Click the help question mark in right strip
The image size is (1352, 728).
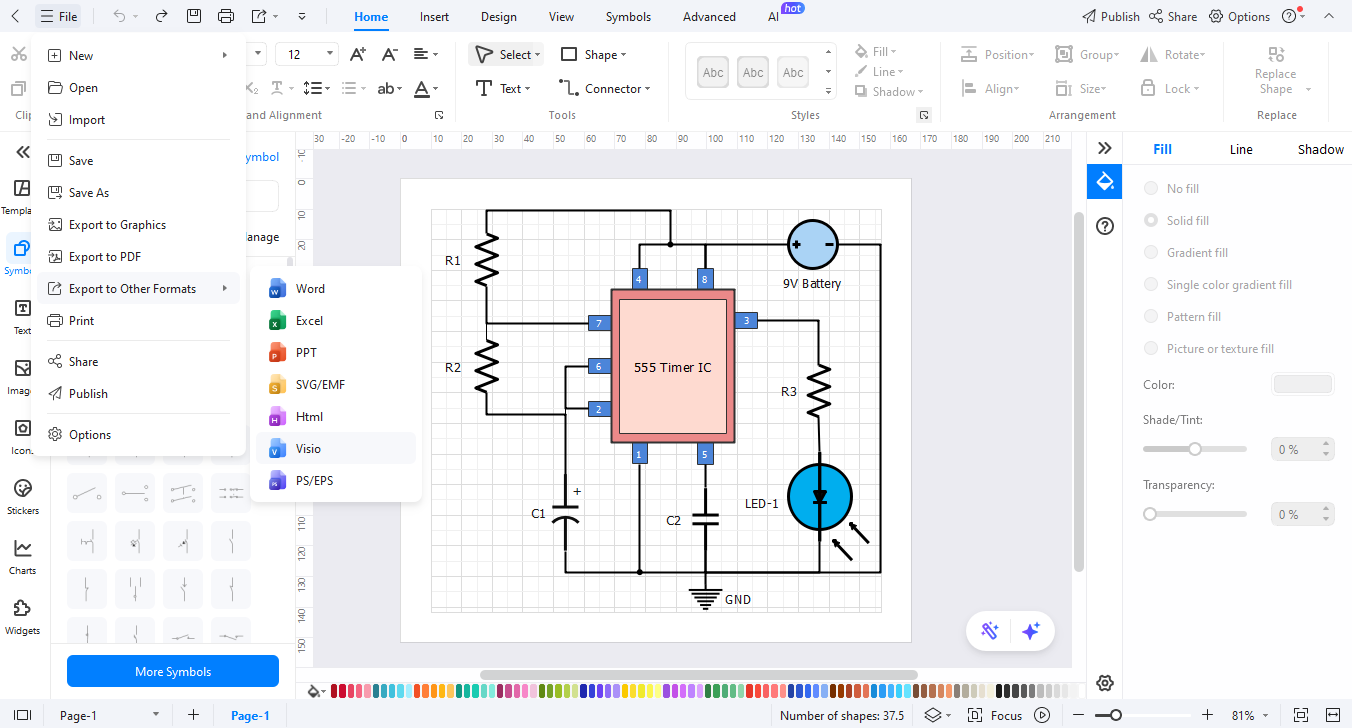(x=1105, y=226)
